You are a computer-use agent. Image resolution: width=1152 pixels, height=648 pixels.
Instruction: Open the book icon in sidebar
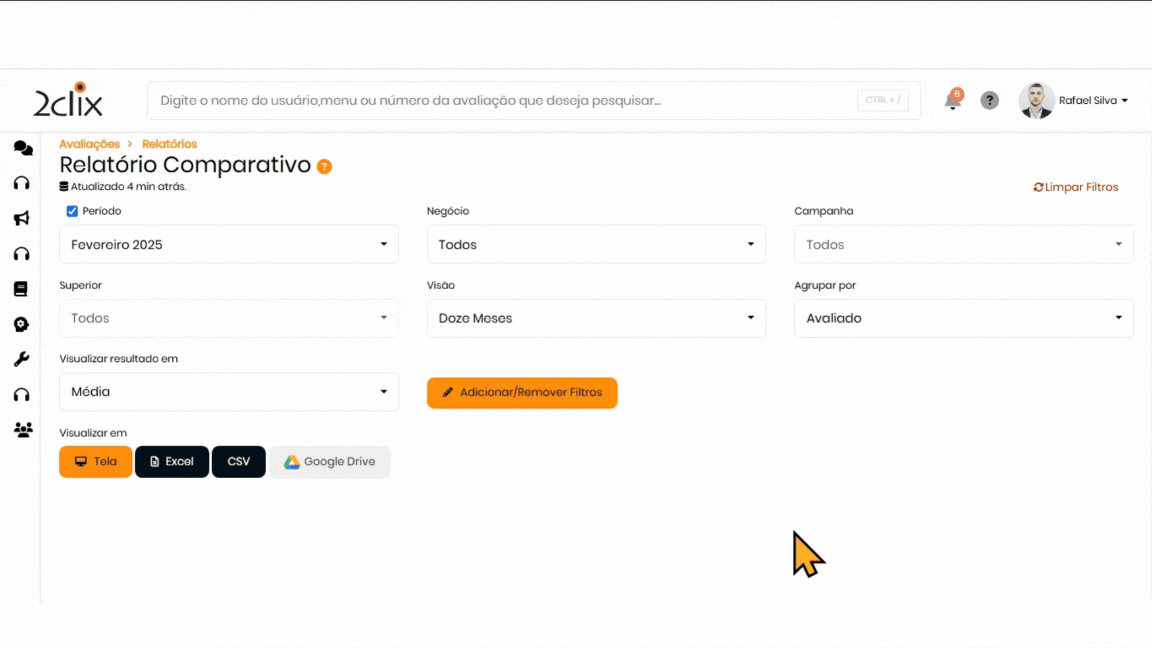coord(21,289)
